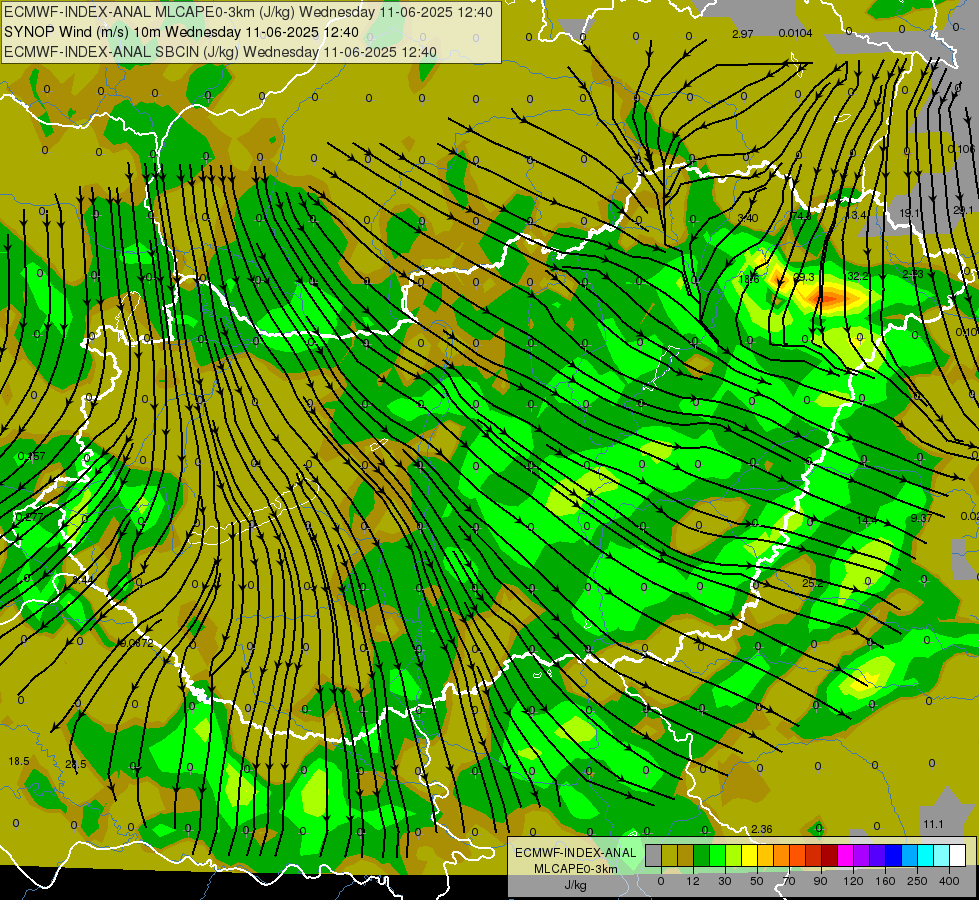Click the map value 11.1
Image resolution: width=979 pixels, height=900 pixels.
point(933,824)
